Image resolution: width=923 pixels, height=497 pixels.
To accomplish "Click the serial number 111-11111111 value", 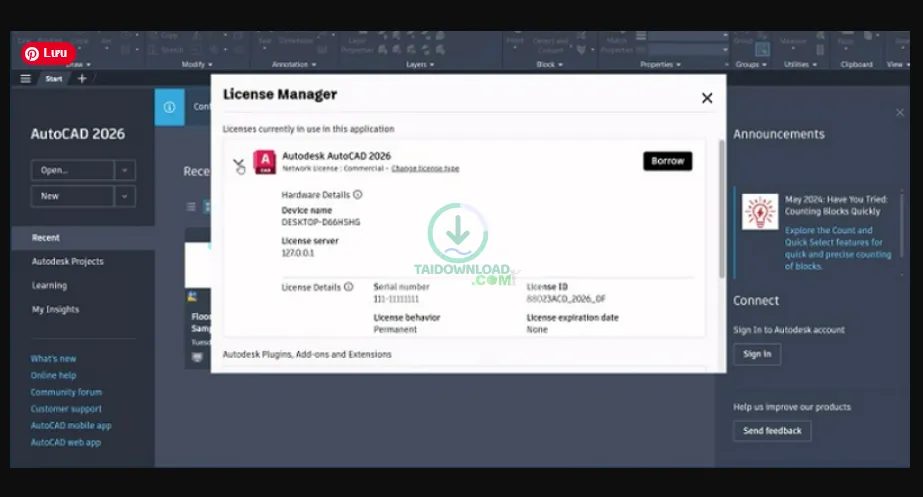I will (396, 299).
